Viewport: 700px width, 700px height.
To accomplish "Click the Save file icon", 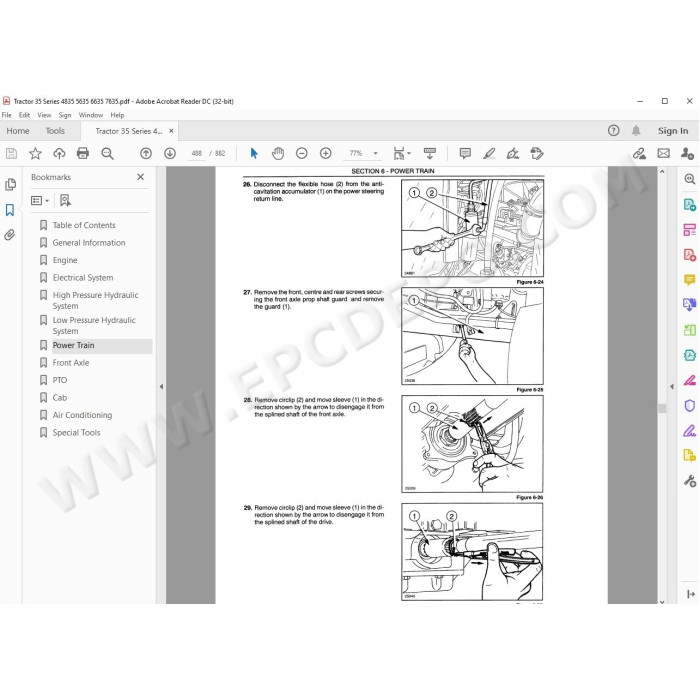I will click(x=11, y=154).
